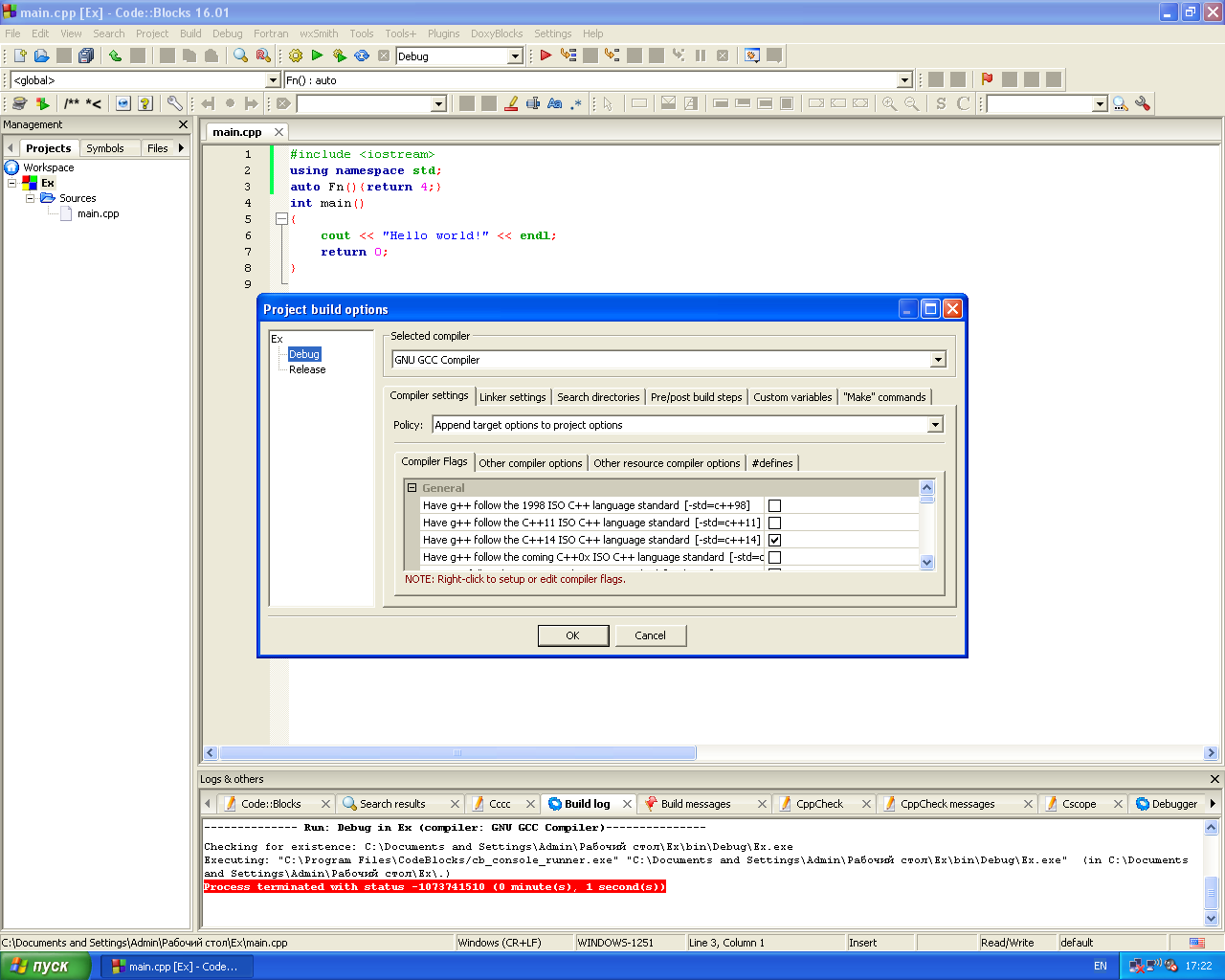This screenshot has width=1225, height=980.
Task: Open the Settings menu
Action: click(552, 33)
